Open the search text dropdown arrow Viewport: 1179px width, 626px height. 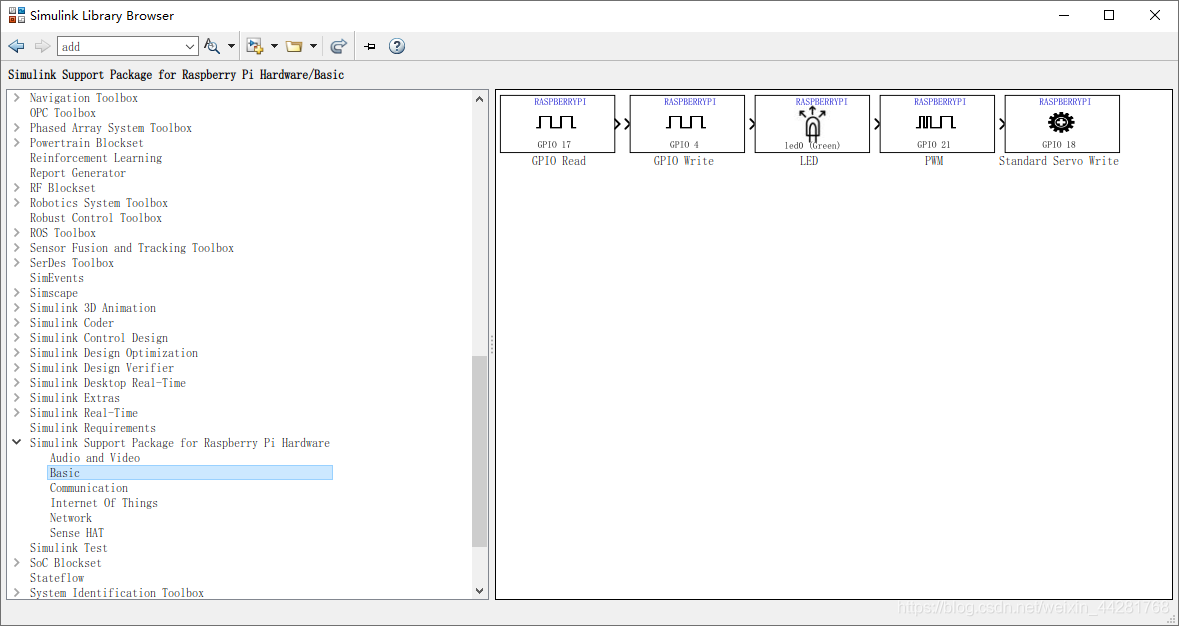point(189,47)
